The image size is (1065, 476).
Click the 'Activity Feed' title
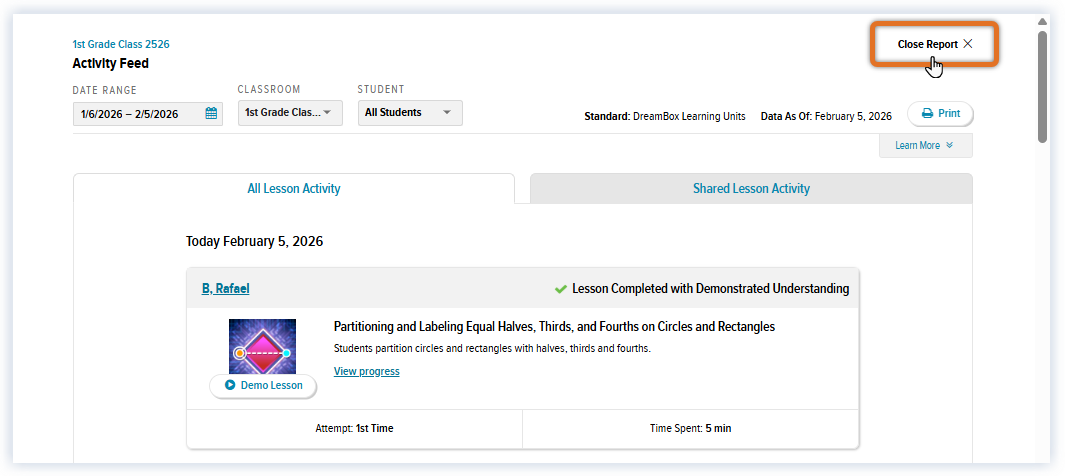tap(111, 64)
